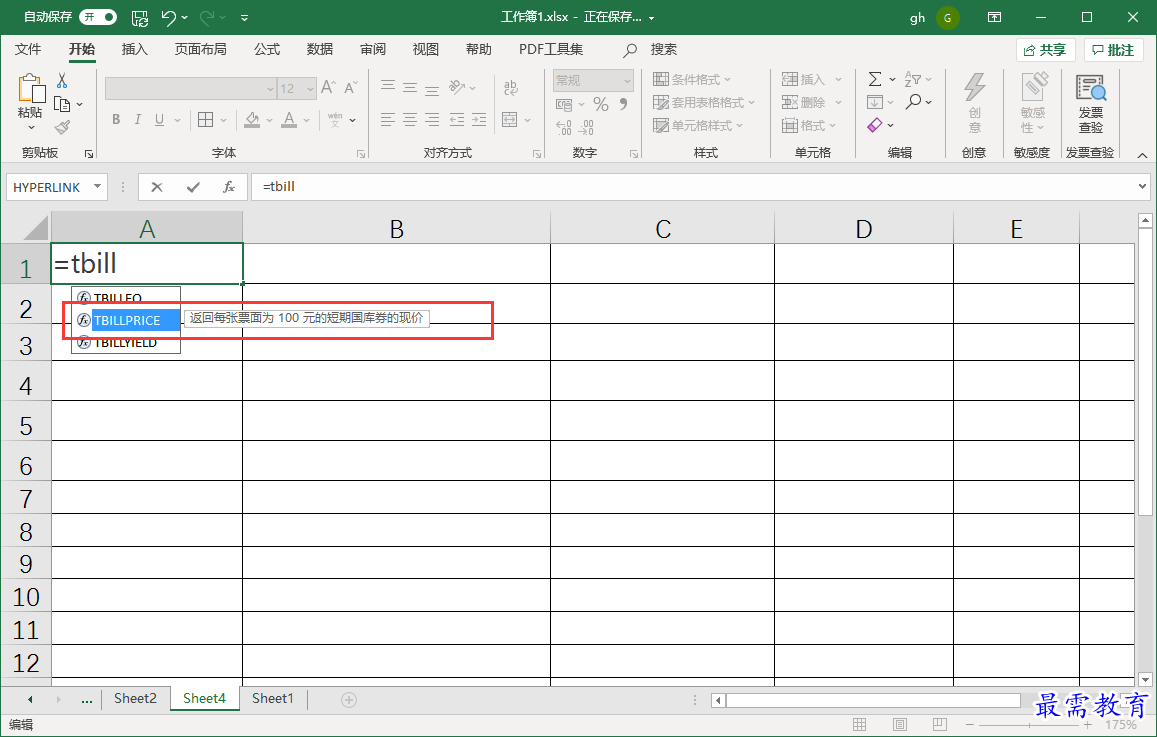
Task: Click the Orientation text angle icon
Action: 457,87
